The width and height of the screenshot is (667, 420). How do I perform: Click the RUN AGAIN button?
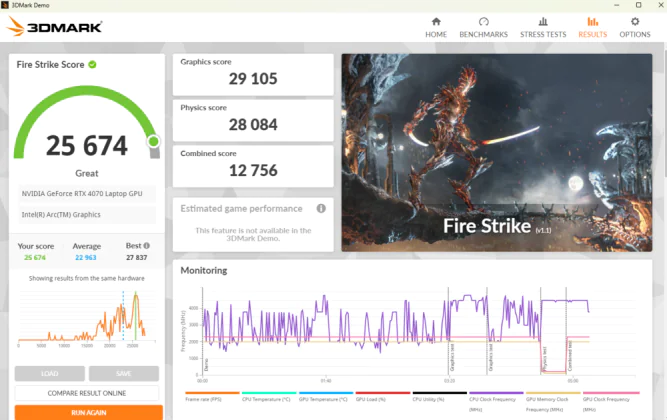(x=88, y=412)
